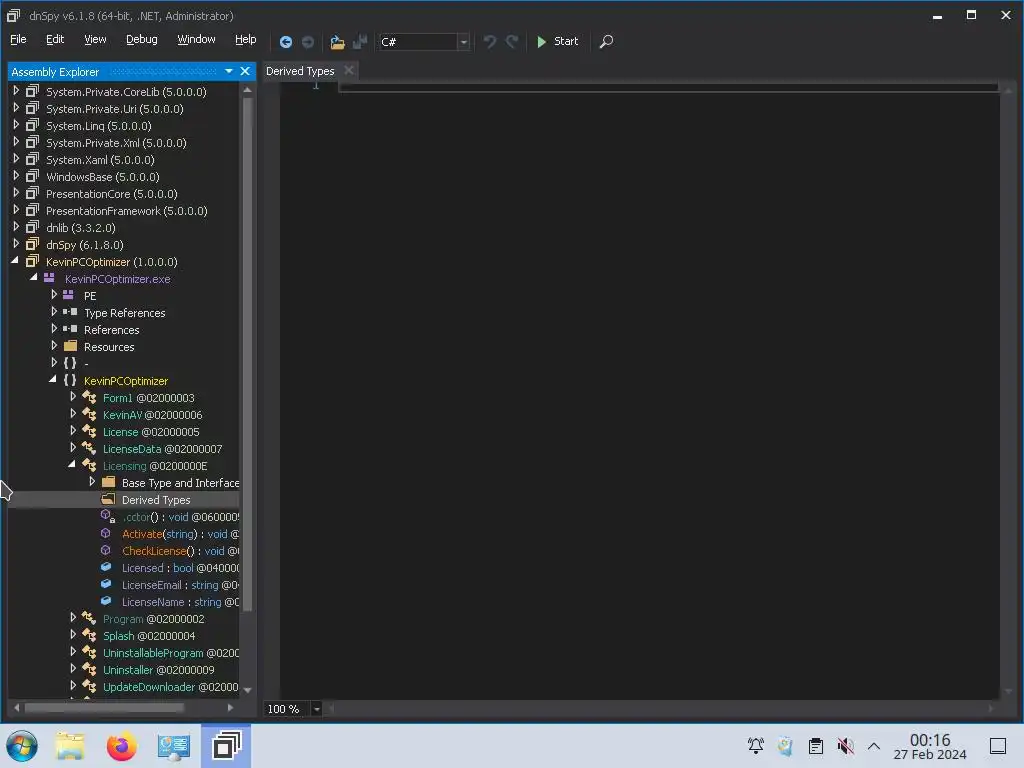Open search with the magnifier icon

(x=606, y=42)
